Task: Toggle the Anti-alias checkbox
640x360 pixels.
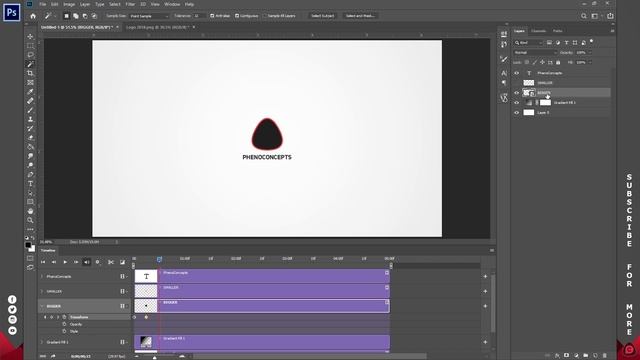Action: click(212, 16)
